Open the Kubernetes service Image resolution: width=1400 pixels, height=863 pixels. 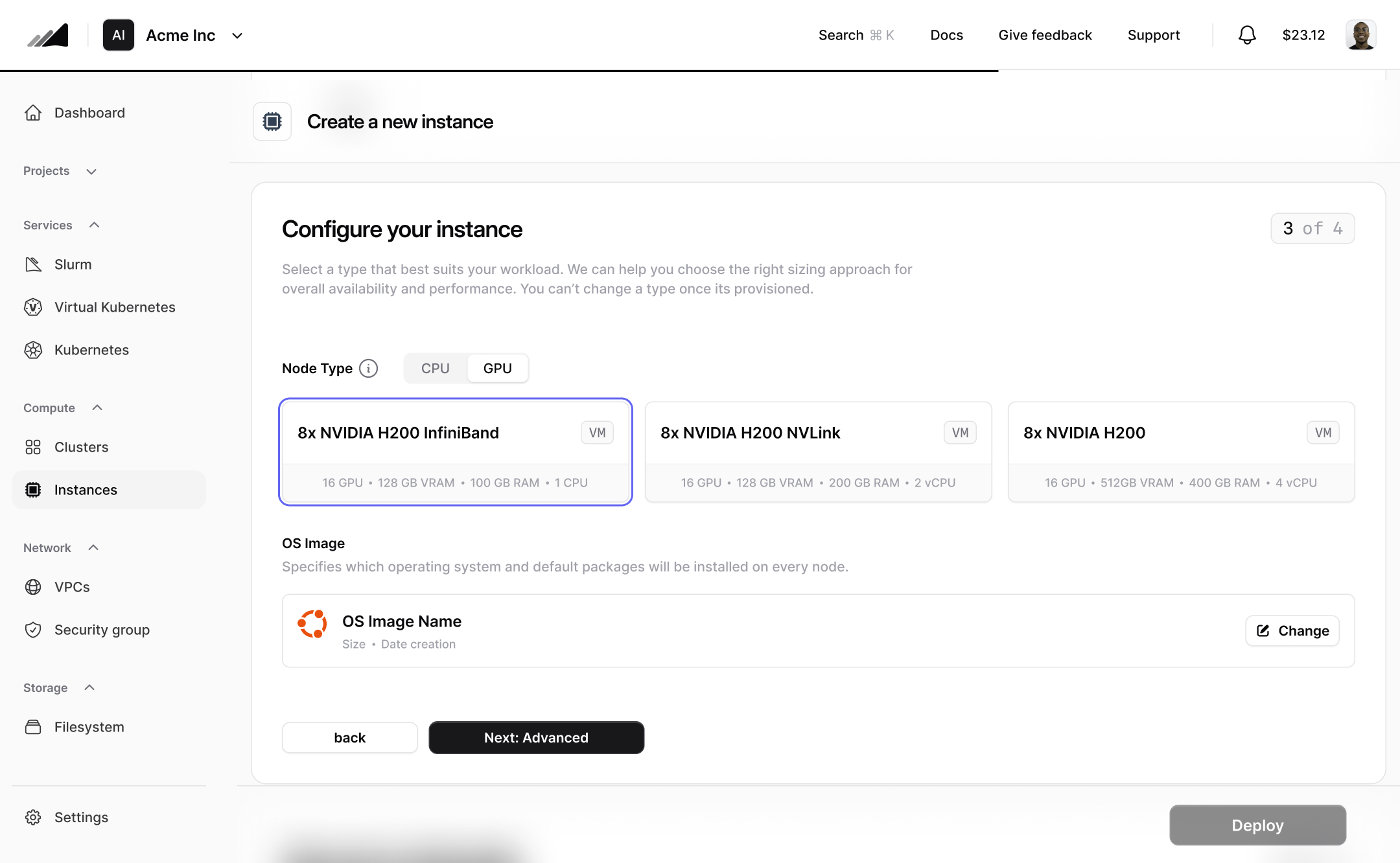pos(91,349)
